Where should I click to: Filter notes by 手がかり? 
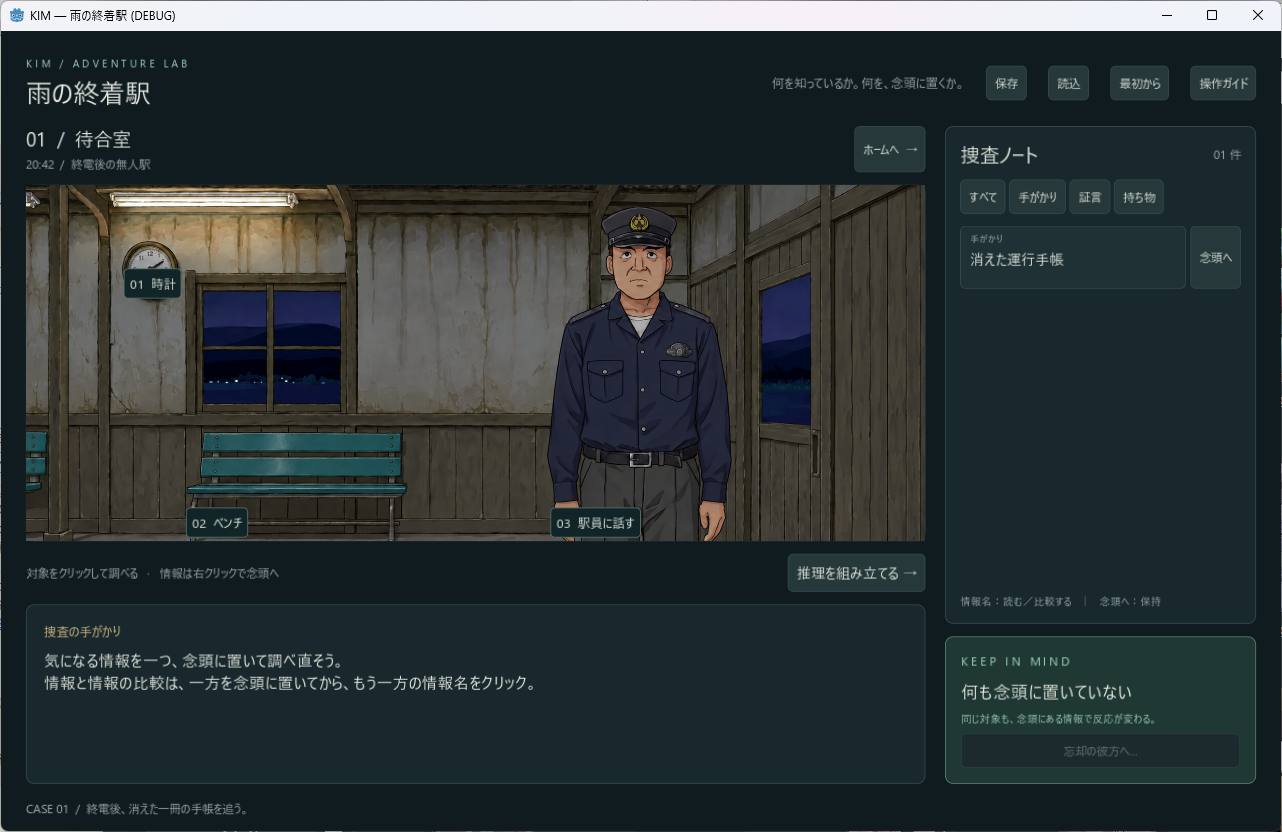point(1037,197)
